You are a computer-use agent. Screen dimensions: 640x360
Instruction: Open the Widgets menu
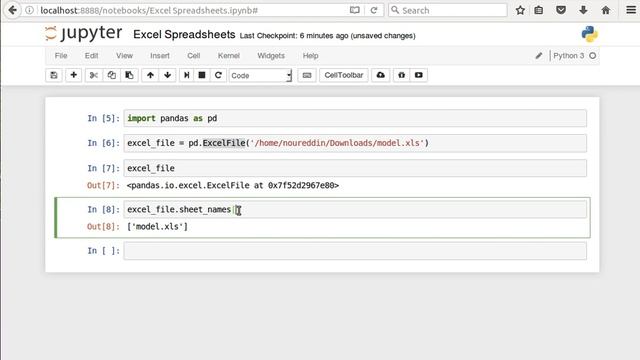pyautogui.click(x=271, y=56)
